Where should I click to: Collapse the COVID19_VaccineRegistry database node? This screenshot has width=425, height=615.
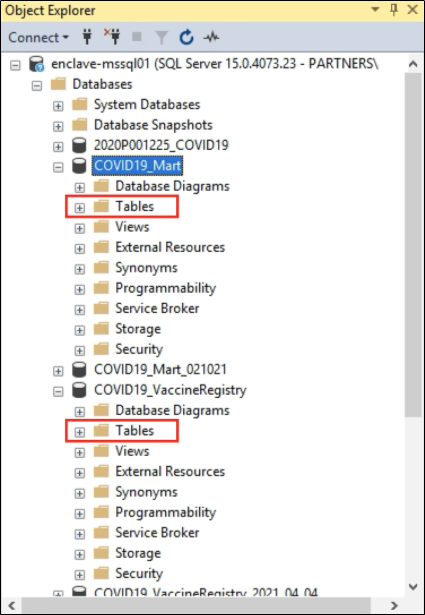click(58, 391)
